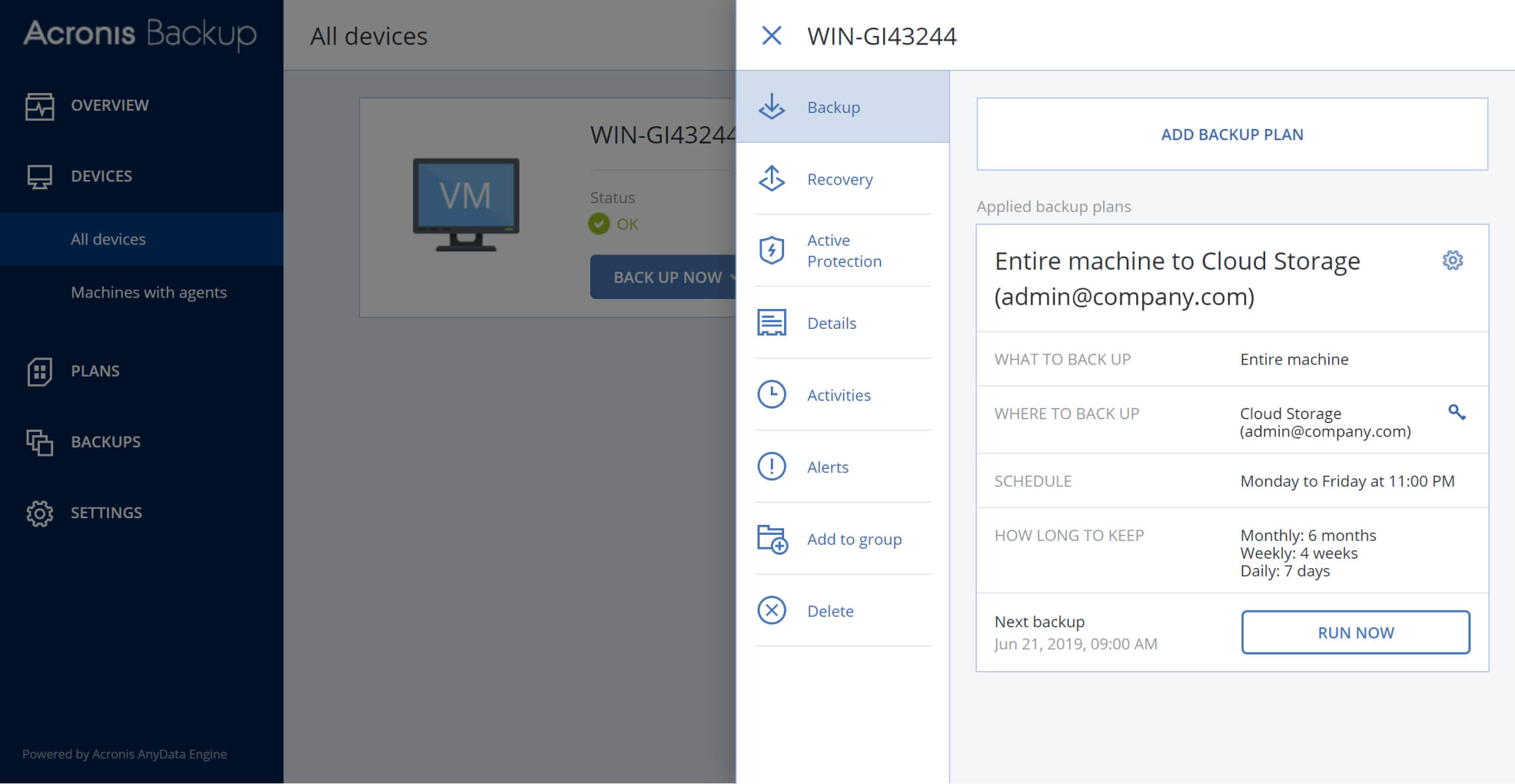The width and height of the screenshot is (1515, 784).
Task: Click the Details icon
Action: click(771, 323)
